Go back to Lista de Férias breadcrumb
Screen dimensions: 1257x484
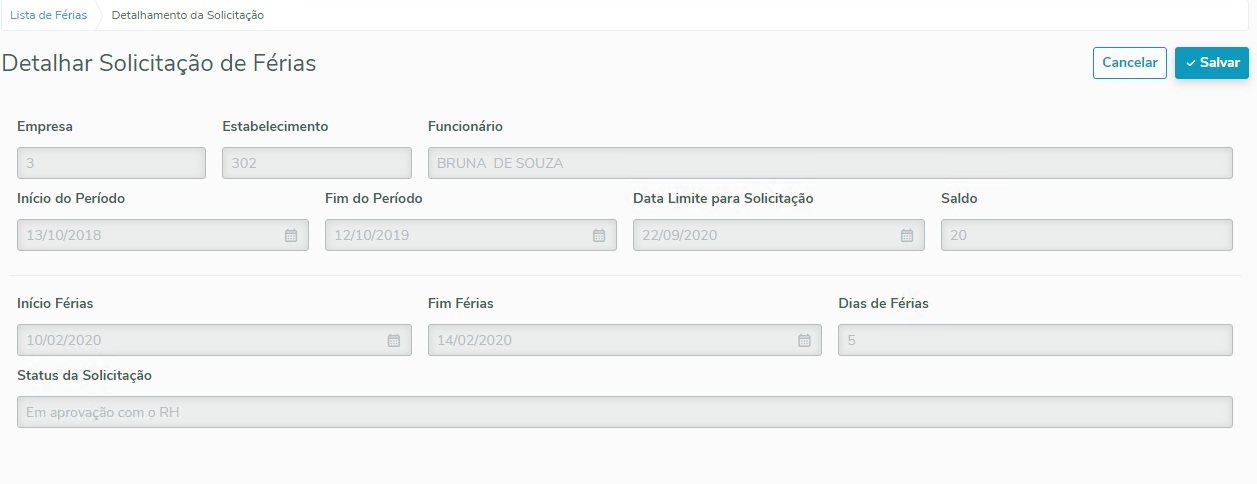(48, 15)
